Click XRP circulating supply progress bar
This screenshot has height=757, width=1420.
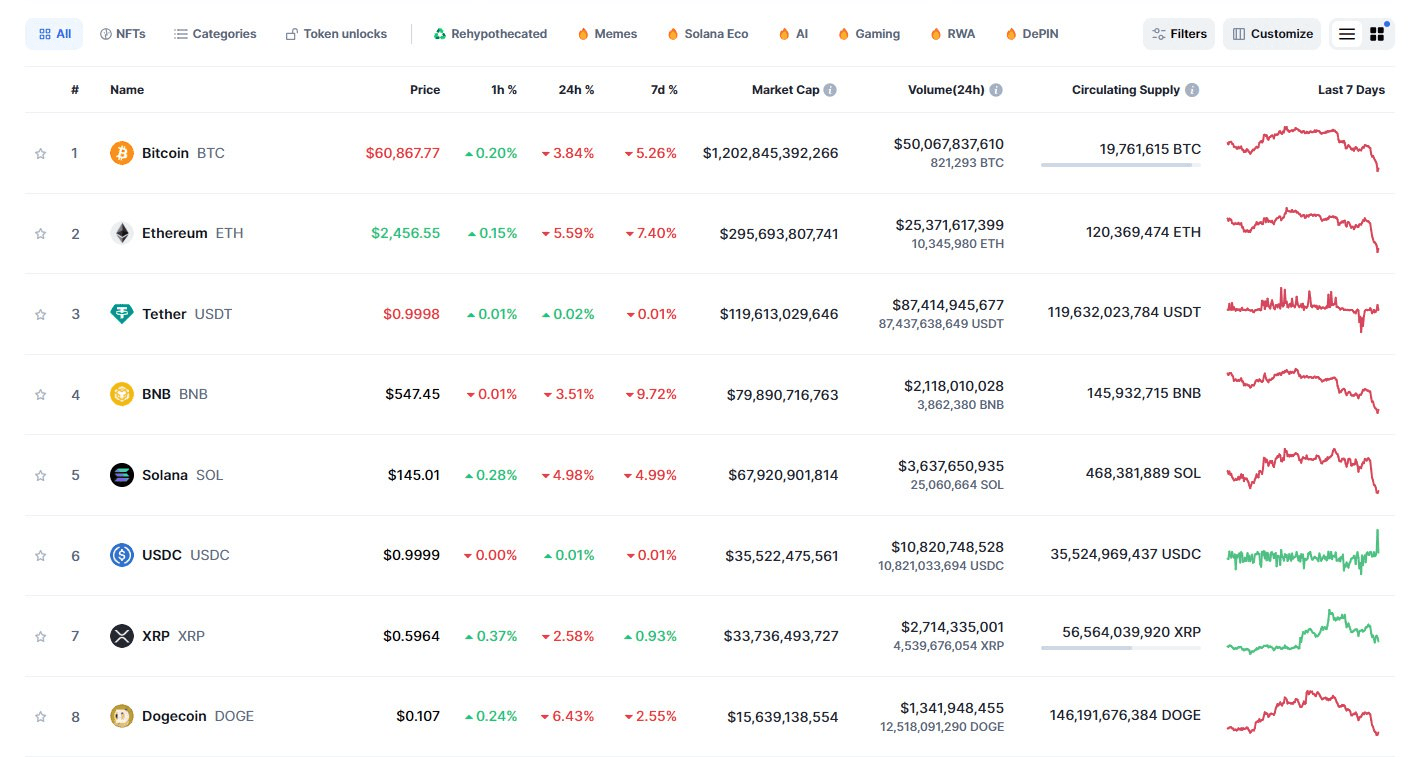click(x=1121, y=648)
